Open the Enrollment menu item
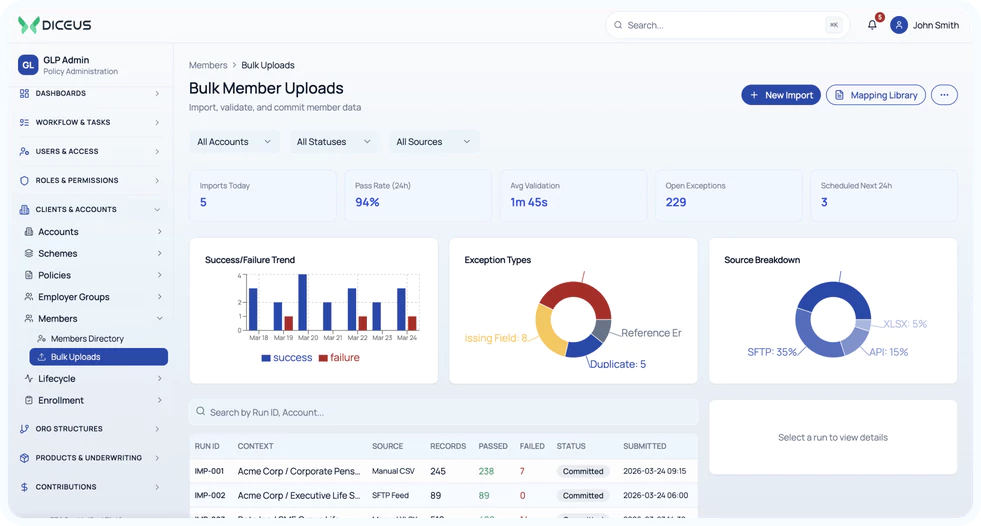 93,400
